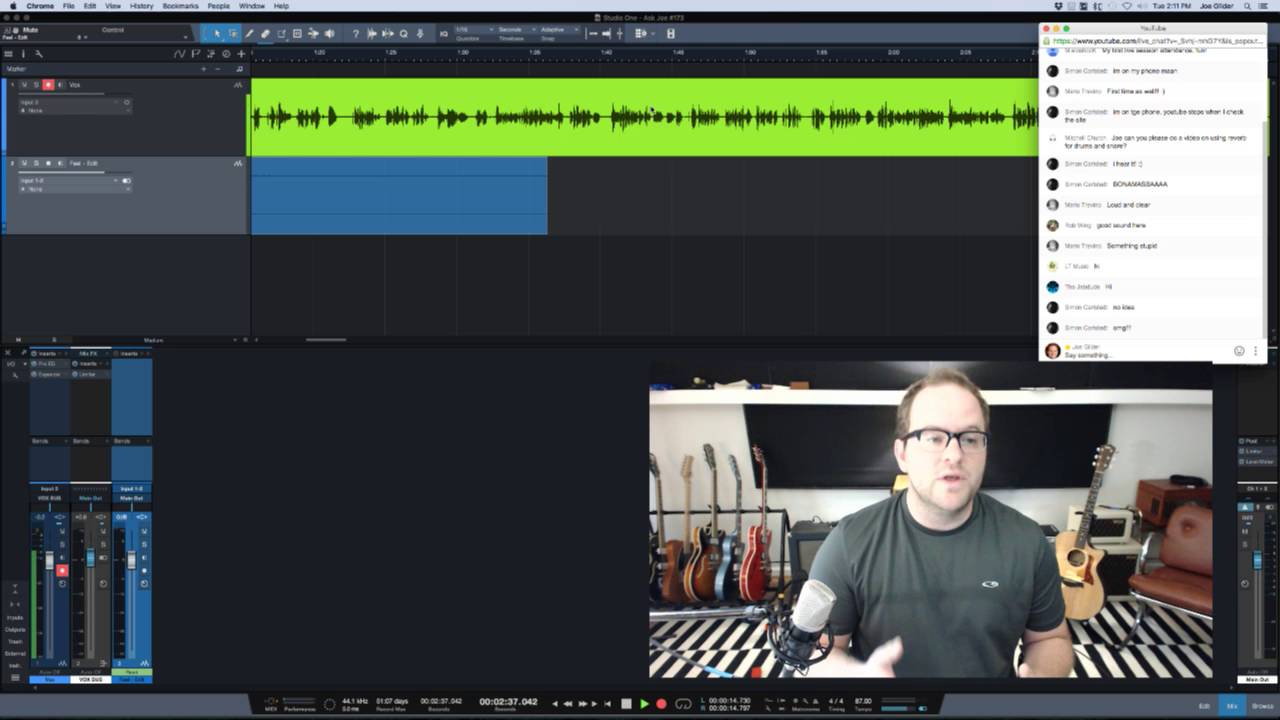Toggle monitor on the Vox track

point(59,85)
